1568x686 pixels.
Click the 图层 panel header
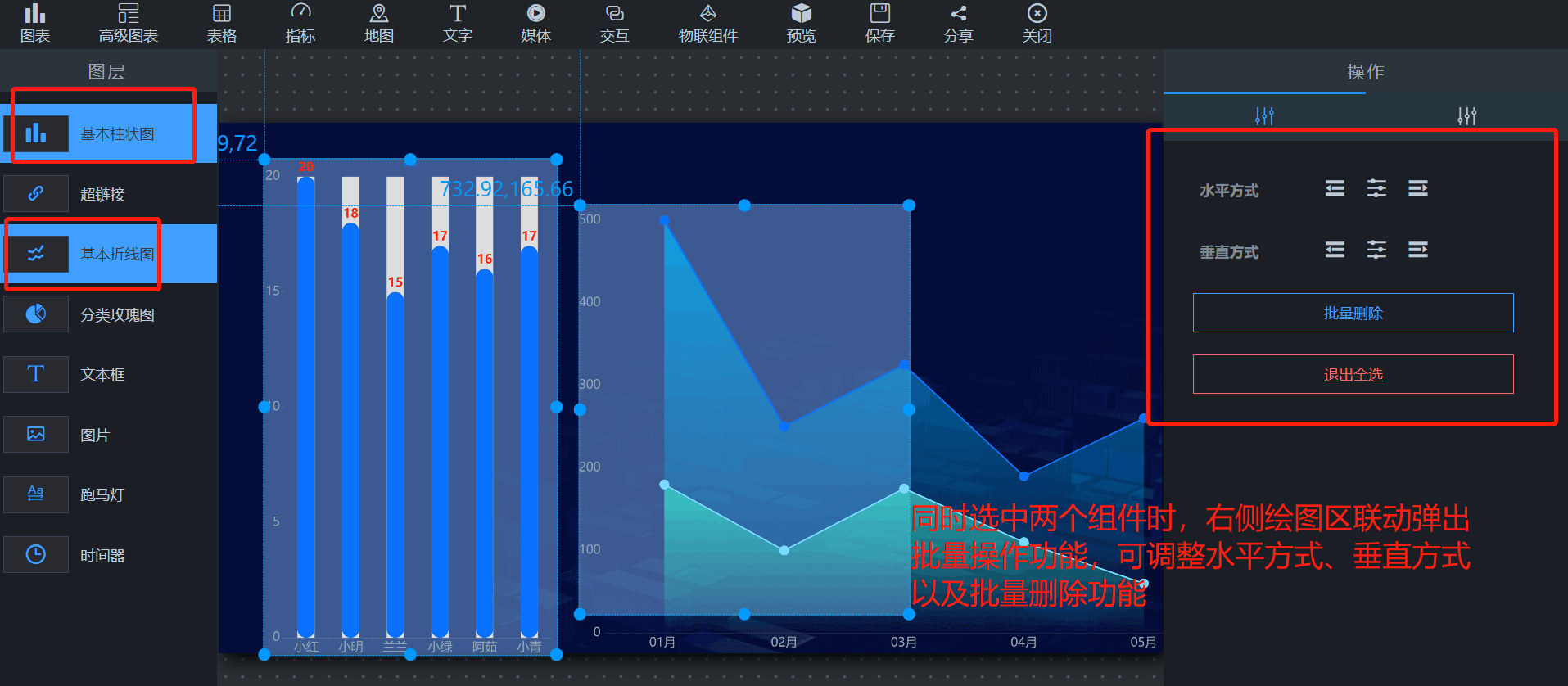(106, 72)
